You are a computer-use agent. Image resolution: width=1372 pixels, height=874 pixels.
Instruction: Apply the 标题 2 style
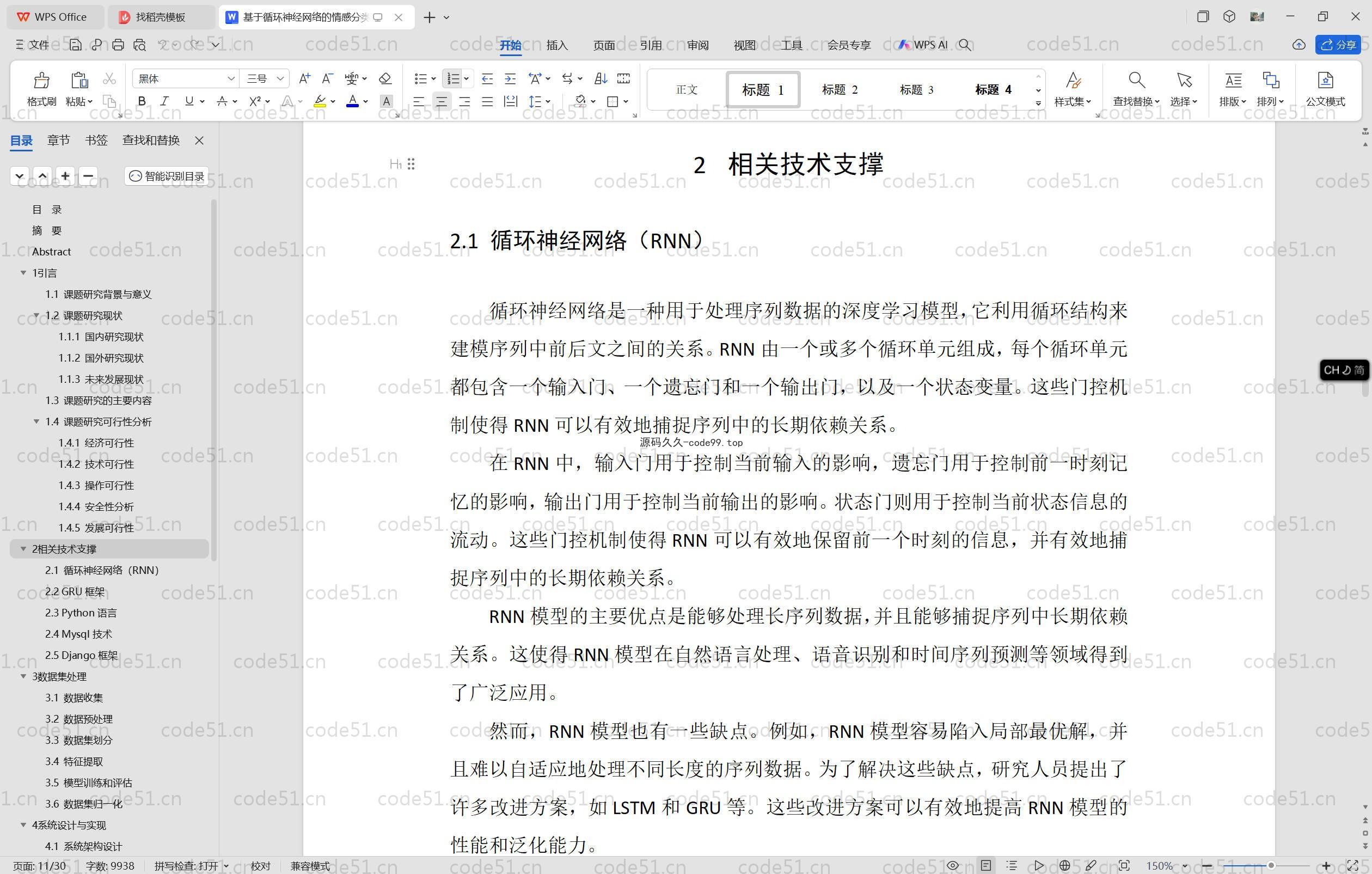[840, 89]
